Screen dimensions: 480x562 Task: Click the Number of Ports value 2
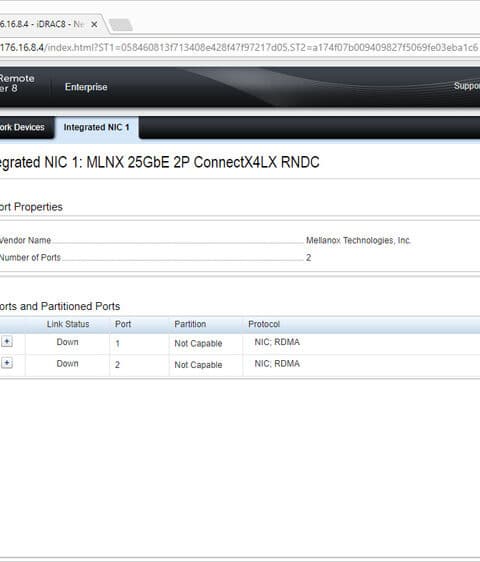[x=309, y=258]
